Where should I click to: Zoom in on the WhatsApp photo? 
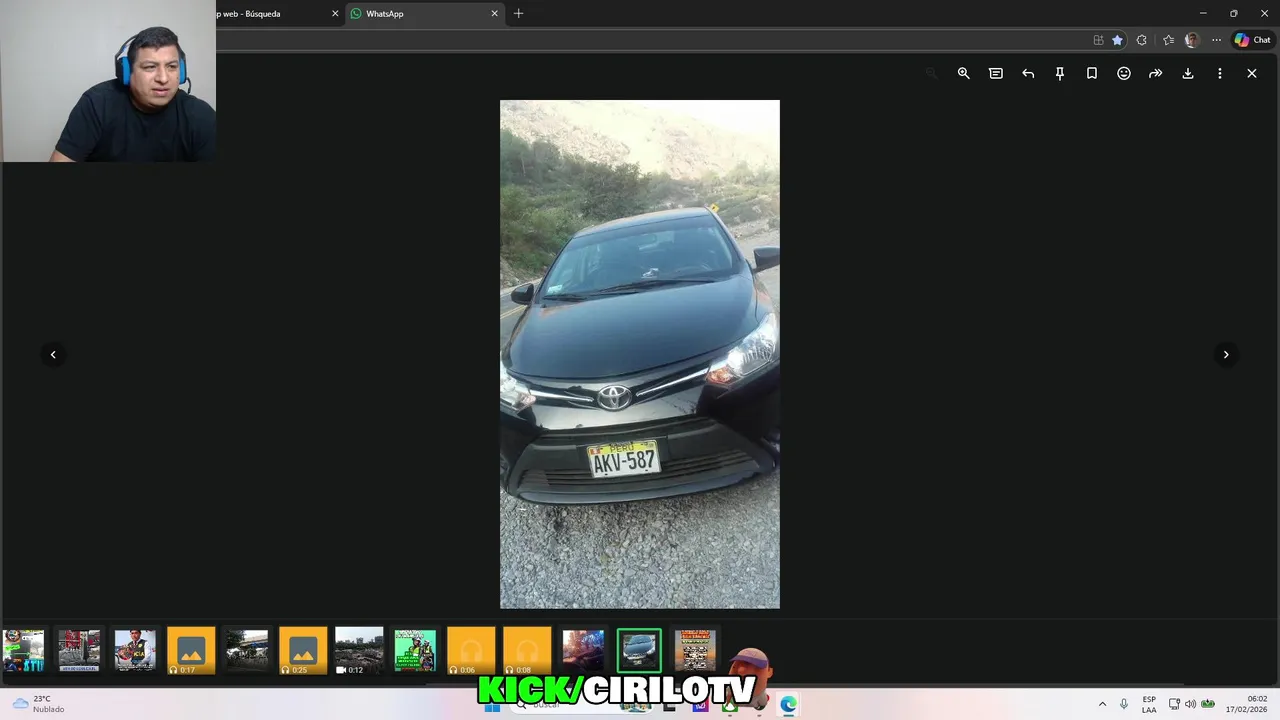point(963,73)
